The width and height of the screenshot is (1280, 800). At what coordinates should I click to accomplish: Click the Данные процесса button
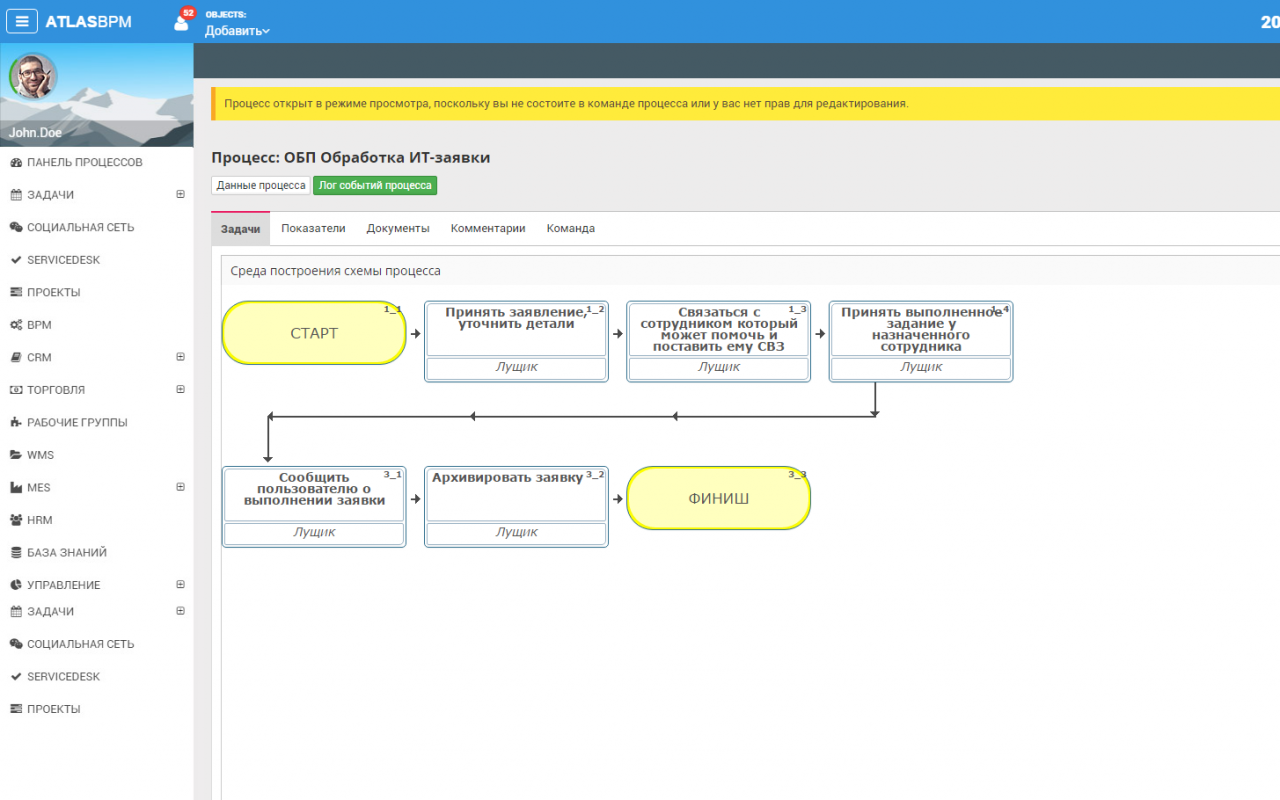tap(261, 185)
